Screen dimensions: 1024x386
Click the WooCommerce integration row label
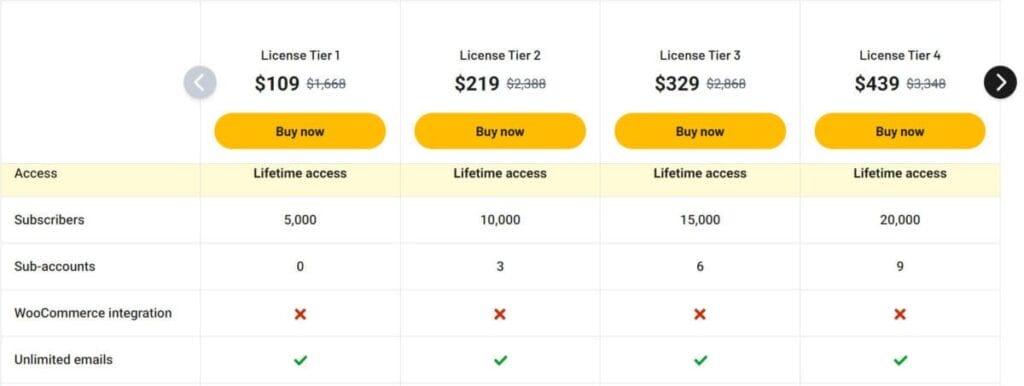coord(93,313)
